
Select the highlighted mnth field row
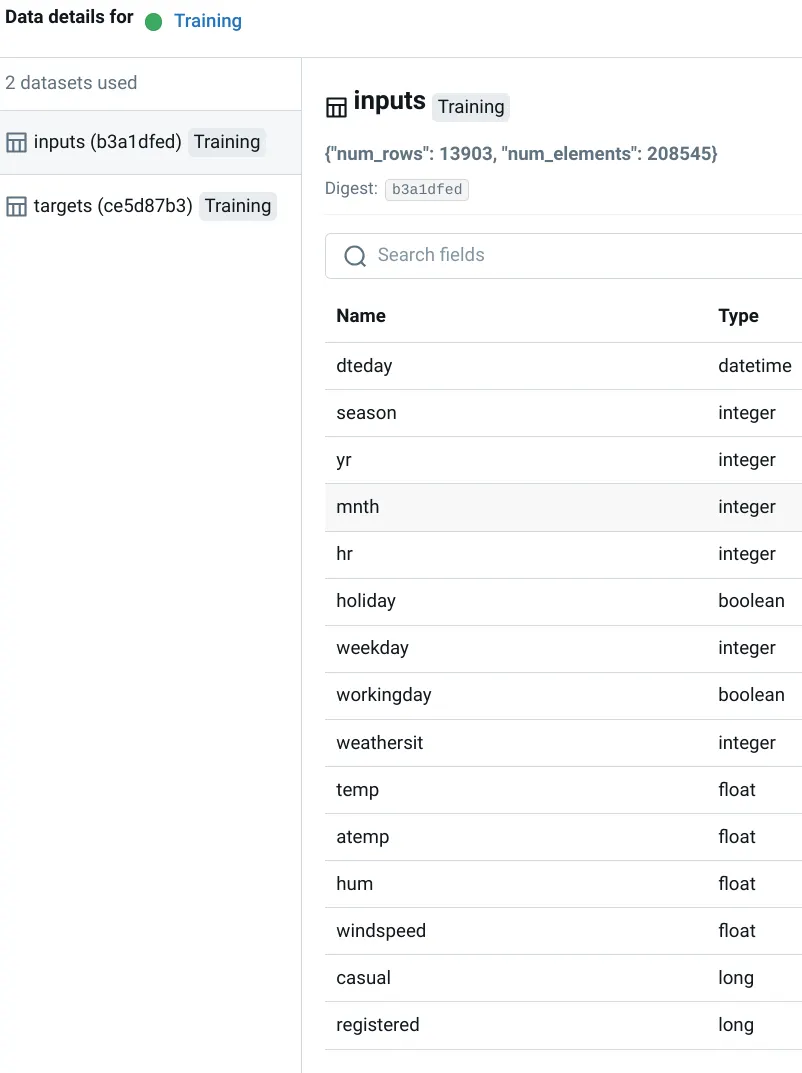click(563, 507)
